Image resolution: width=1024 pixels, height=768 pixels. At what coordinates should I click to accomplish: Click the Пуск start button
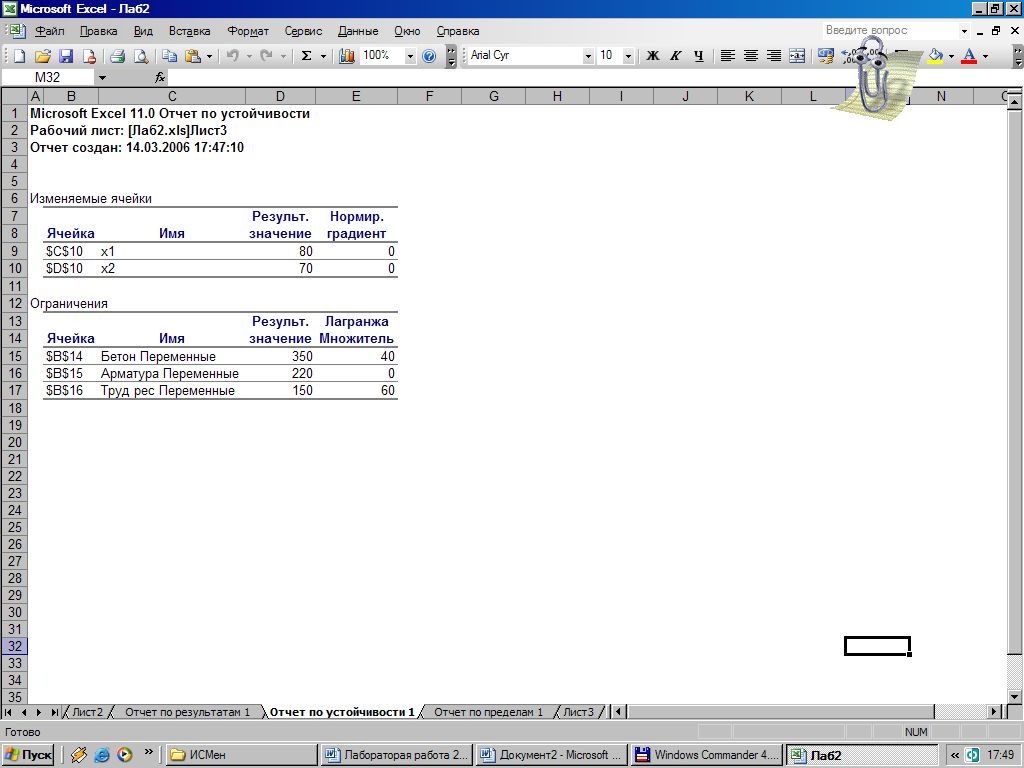(28, 755)
